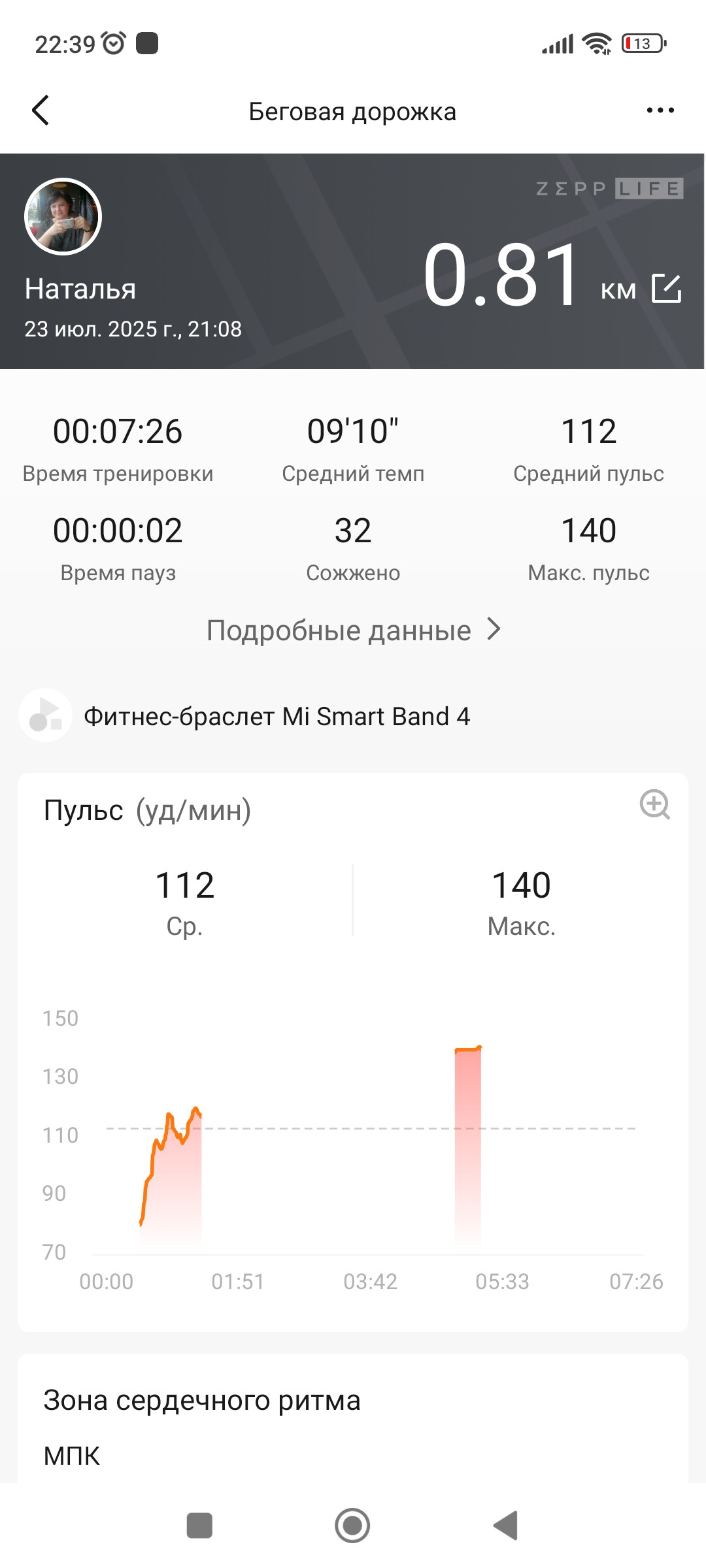The width and height of the screenshot is (706, 1568).
Task: Open the three-dot more options menu
Action: click(660, 110)
